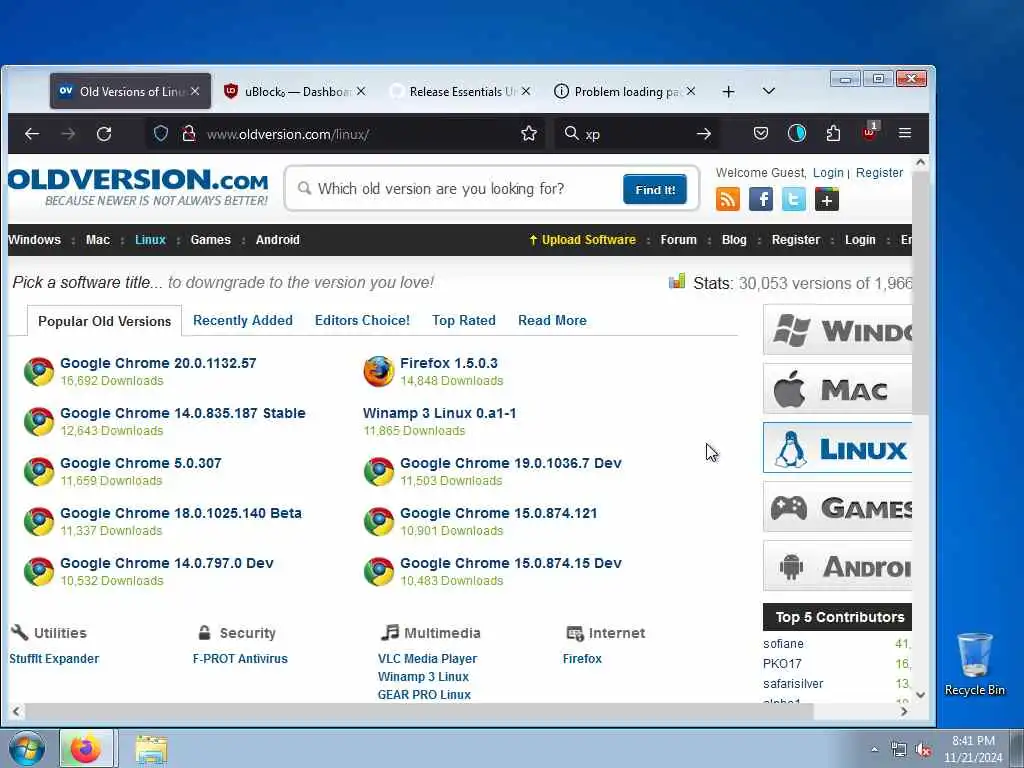Click the half-circle theme extension toolbar icon
The width and height of the screenshot is (1024, 768).
point(797,133)
